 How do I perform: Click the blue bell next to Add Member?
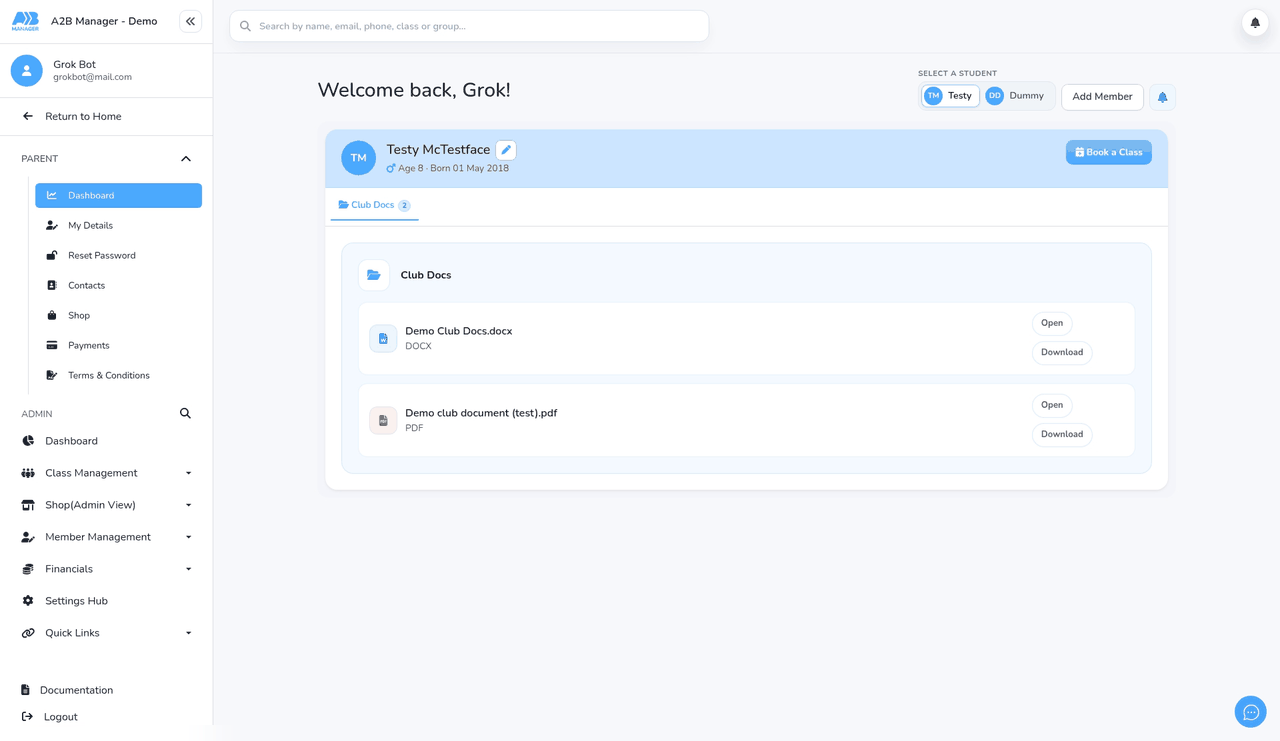click(x=1162, y=97)
